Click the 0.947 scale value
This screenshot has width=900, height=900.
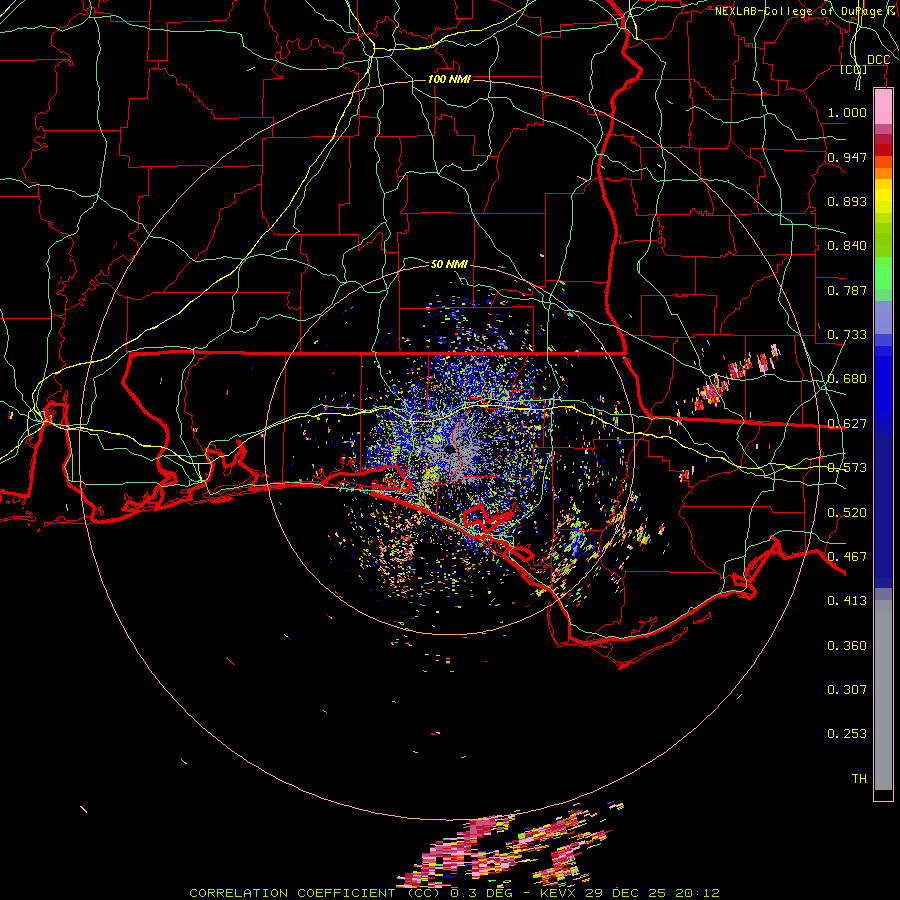[847, 157]
